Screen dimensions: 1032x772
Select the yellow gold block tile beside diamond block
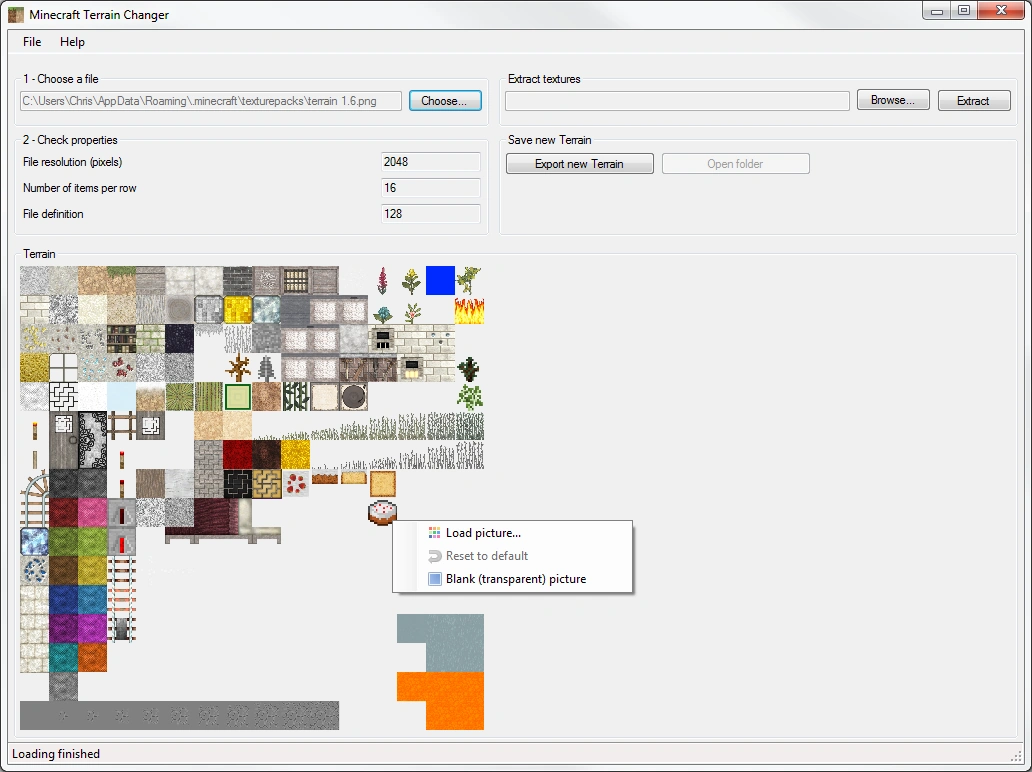click(238, 309)
